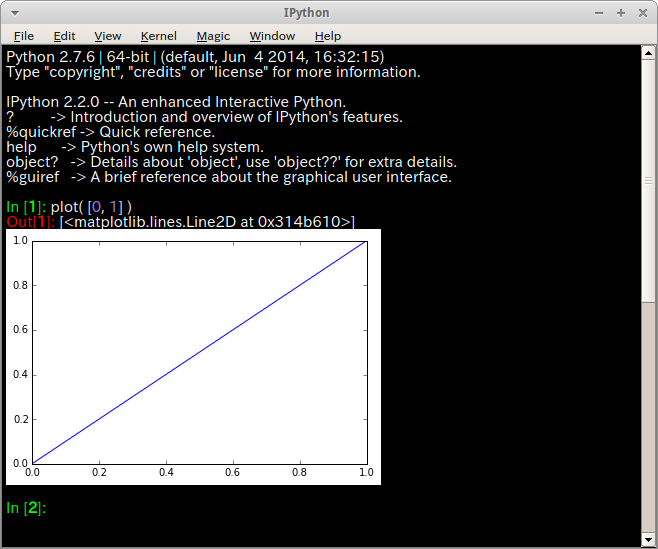658x549 pixels.
Task: Click the '%quickref -> Quick reference.' line
Action: 110,132
